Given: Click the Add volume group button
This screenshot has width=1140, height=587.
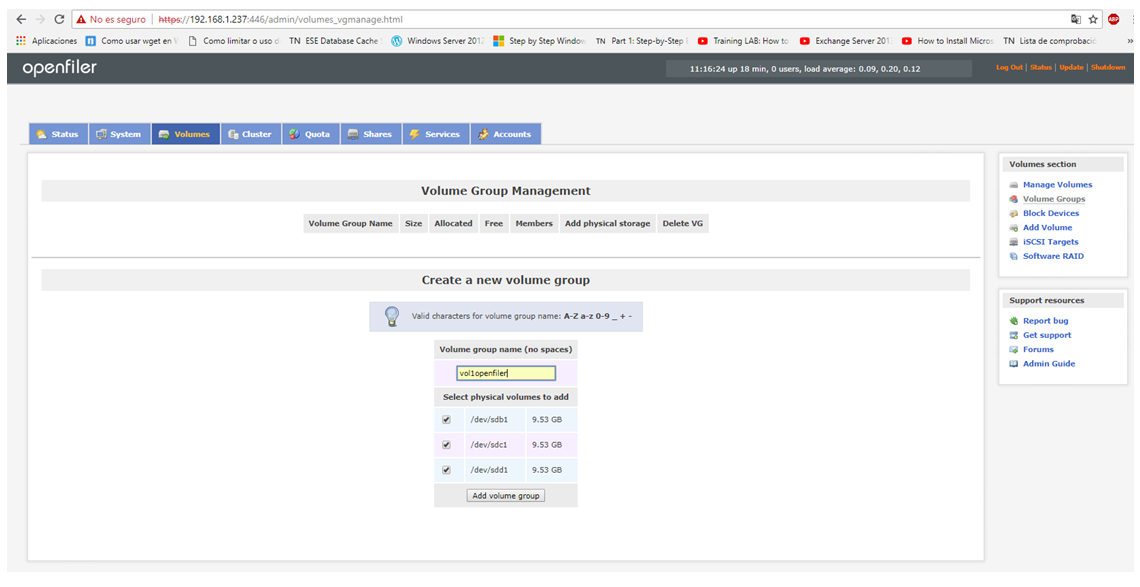Looking at the screenshot, I should pyautogui.click(x=506, y=495).
